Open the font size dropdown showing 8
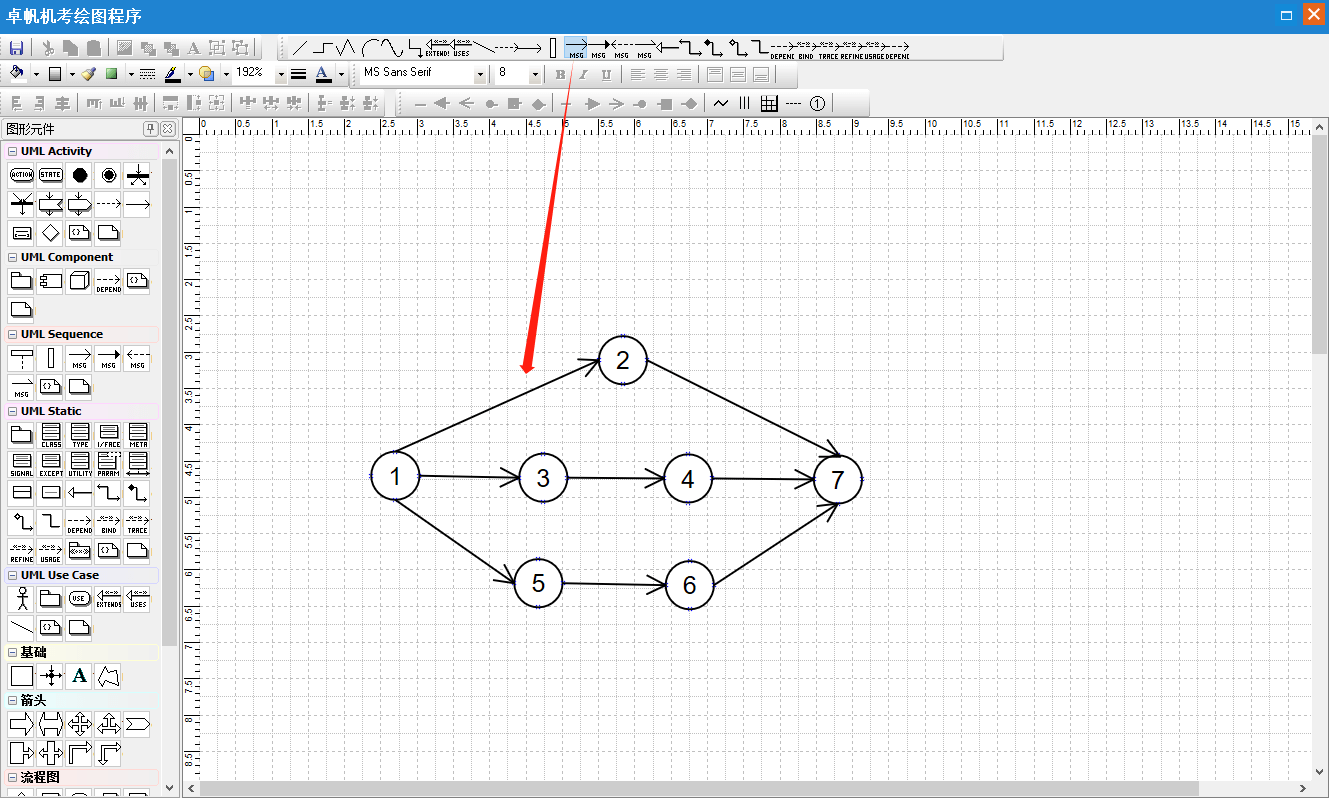 pyautogui.click(x=535, y=74)
